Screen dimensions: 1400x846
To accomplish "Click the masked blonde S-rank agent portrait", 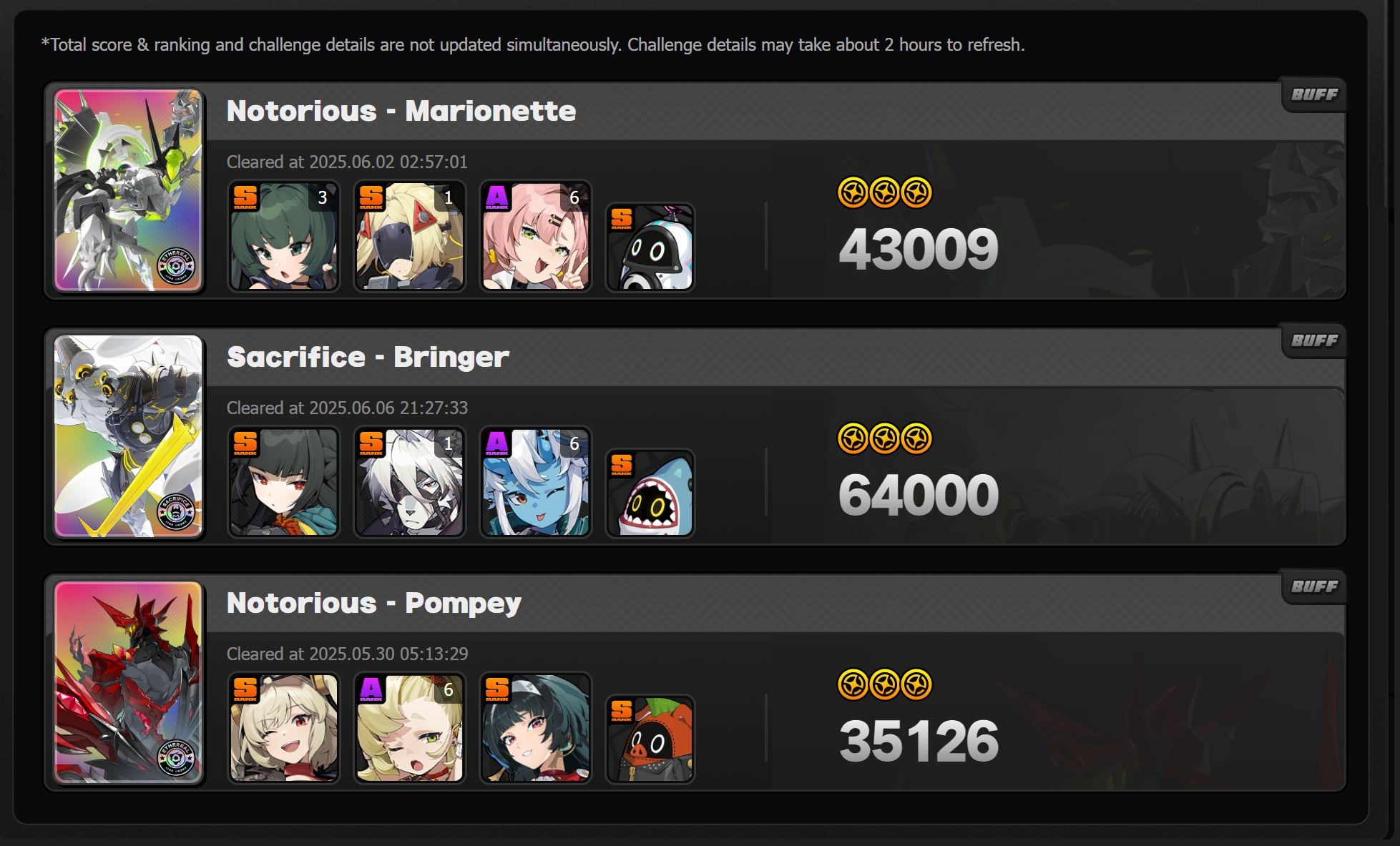I will pyautogui.click(x=410, y=236).
